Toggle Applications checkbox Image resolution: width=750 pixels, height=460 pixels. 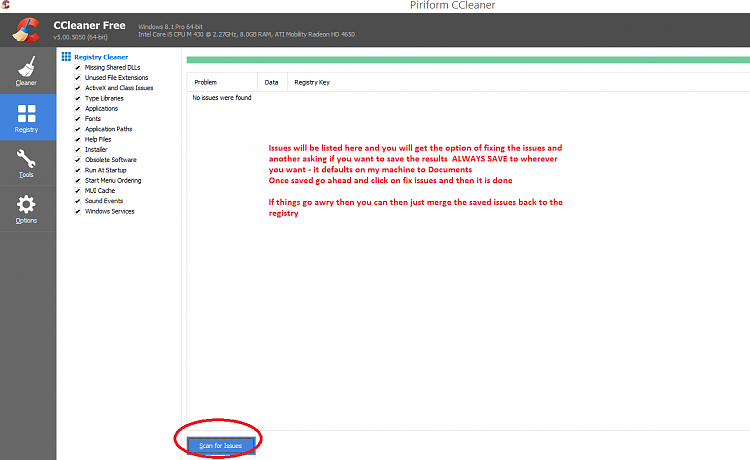(x=77, y=109)
